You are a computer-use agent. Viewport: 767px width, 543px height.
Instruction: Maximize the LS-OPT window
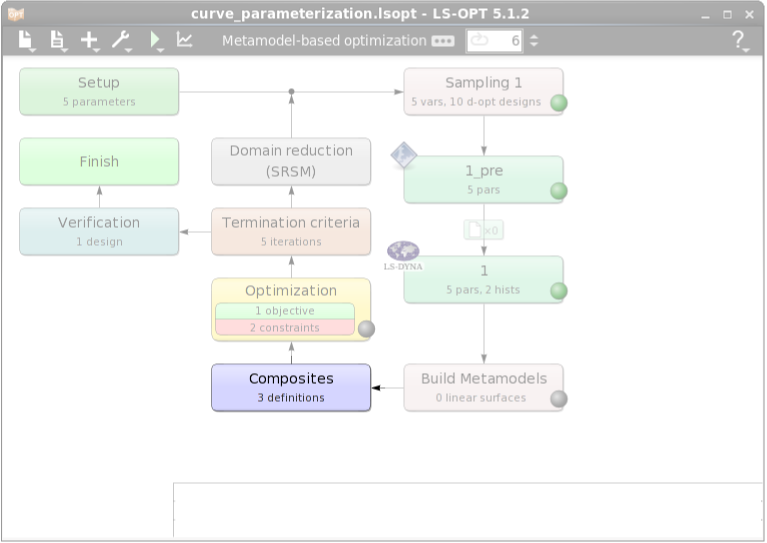pyautogui.click(x=727, y=15)
